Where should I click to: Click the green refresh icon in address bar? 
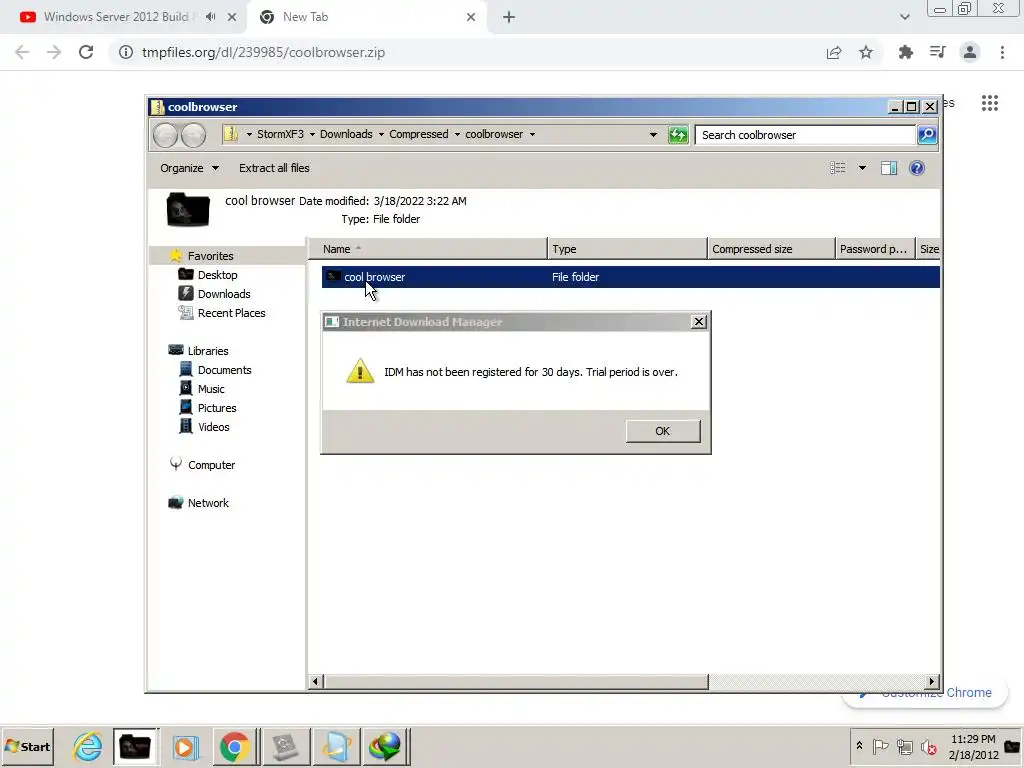click(x=678, y=135)
